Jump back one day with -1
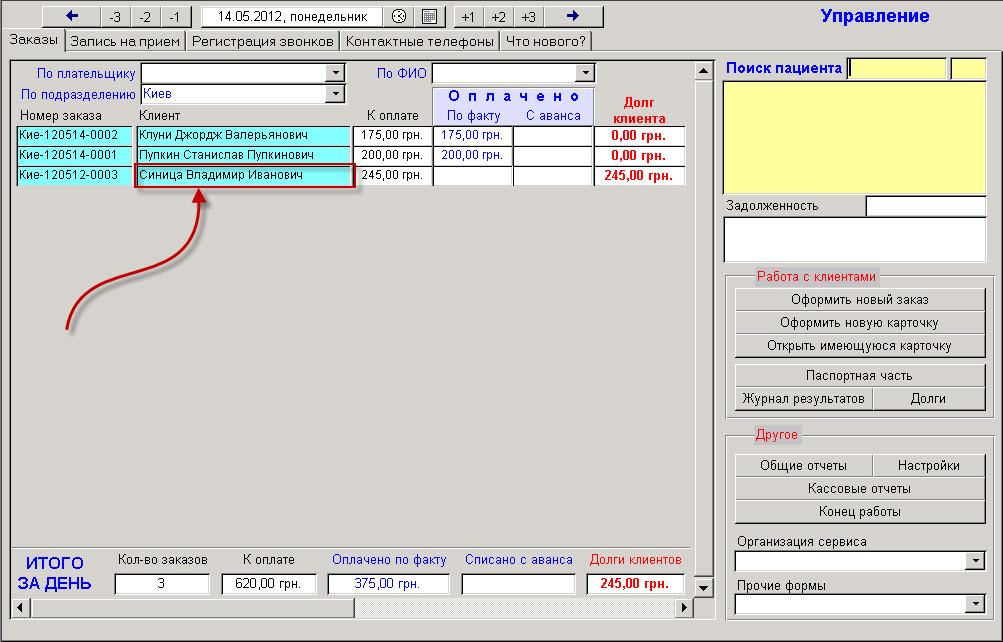 [x=175, y=17]
